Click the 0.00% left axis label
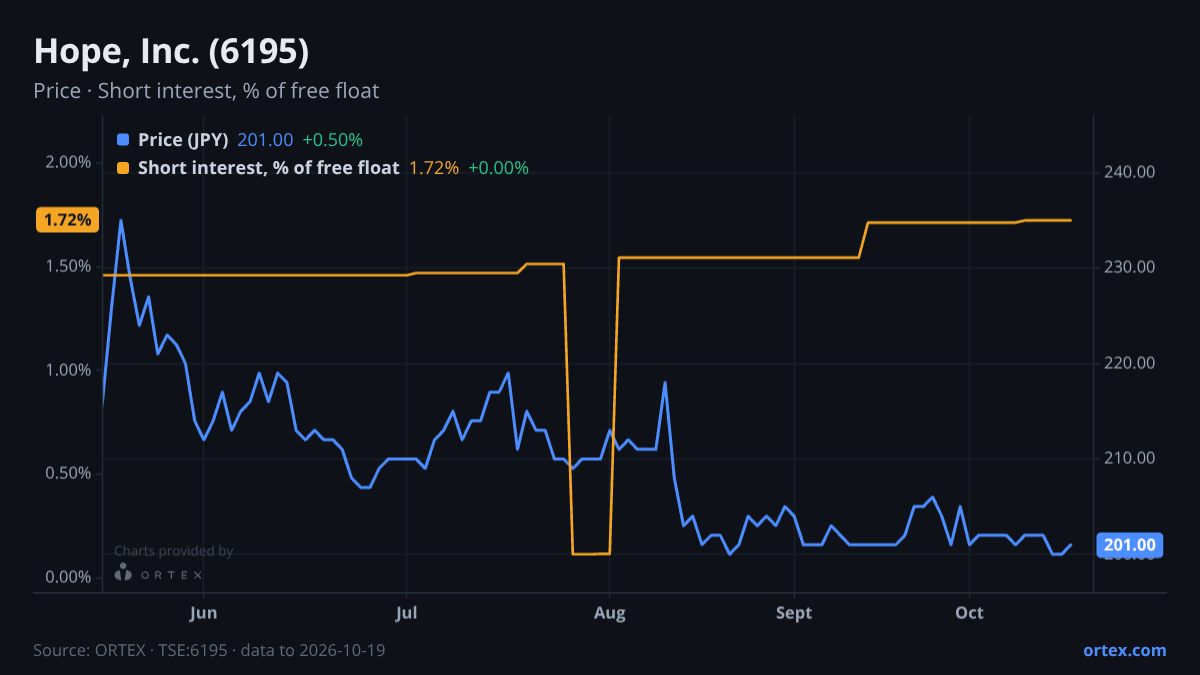This screenshot has height=675, width=1200. (70, 577)
